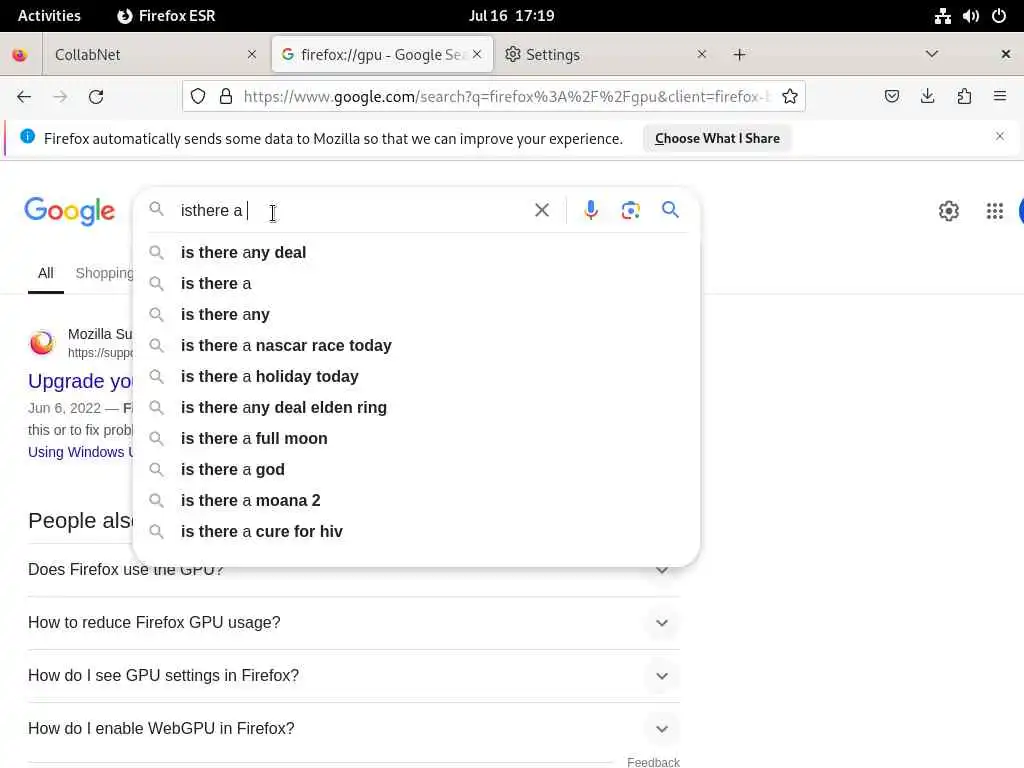Submit search with blue magnifier icon
The width and height of the screenshot is (1024, 768).
[x=670, y=210]
